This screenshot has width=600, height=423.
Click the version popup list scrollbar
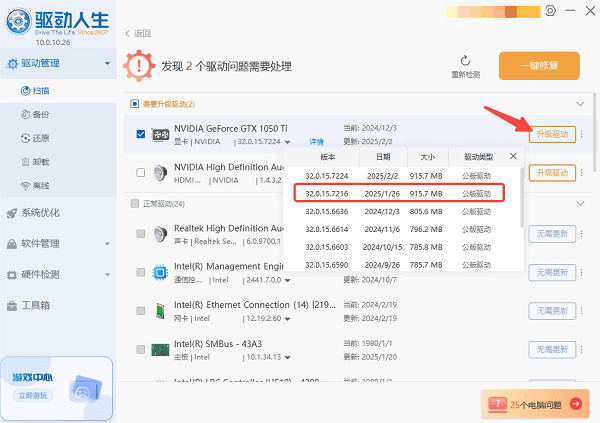522,197
